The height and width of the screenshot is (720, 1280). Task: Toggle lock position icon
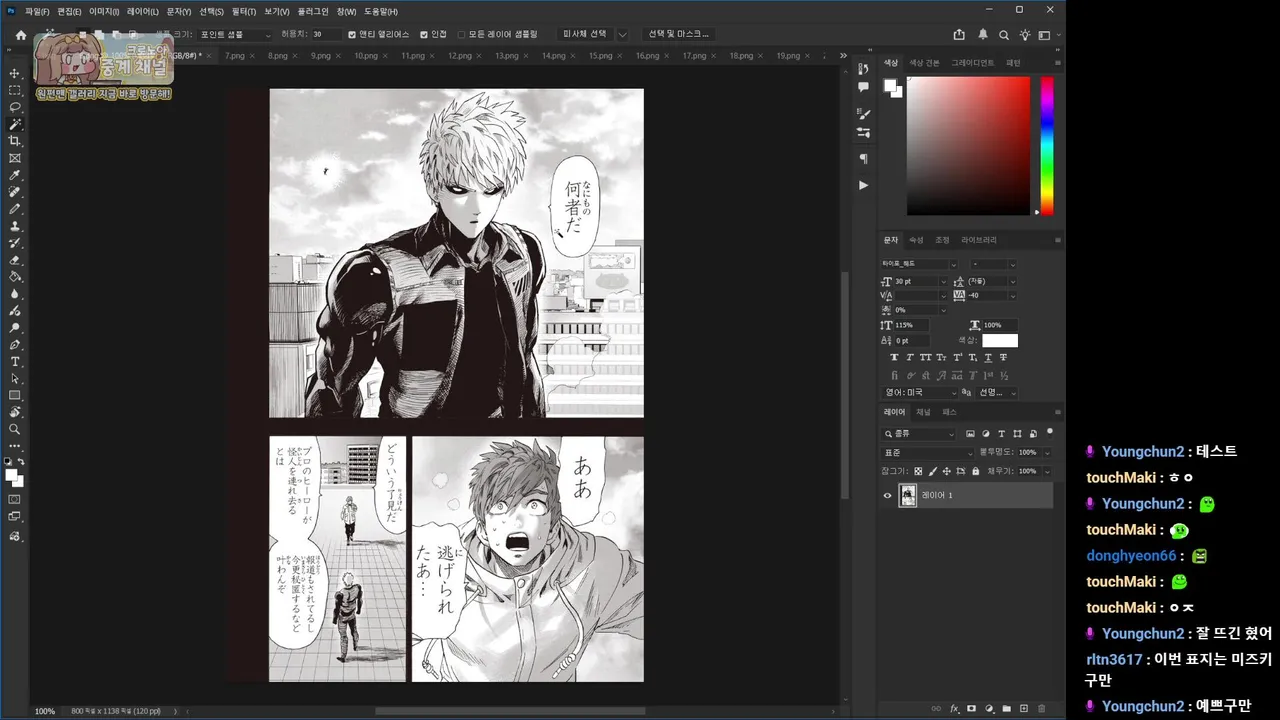point(947,471)
